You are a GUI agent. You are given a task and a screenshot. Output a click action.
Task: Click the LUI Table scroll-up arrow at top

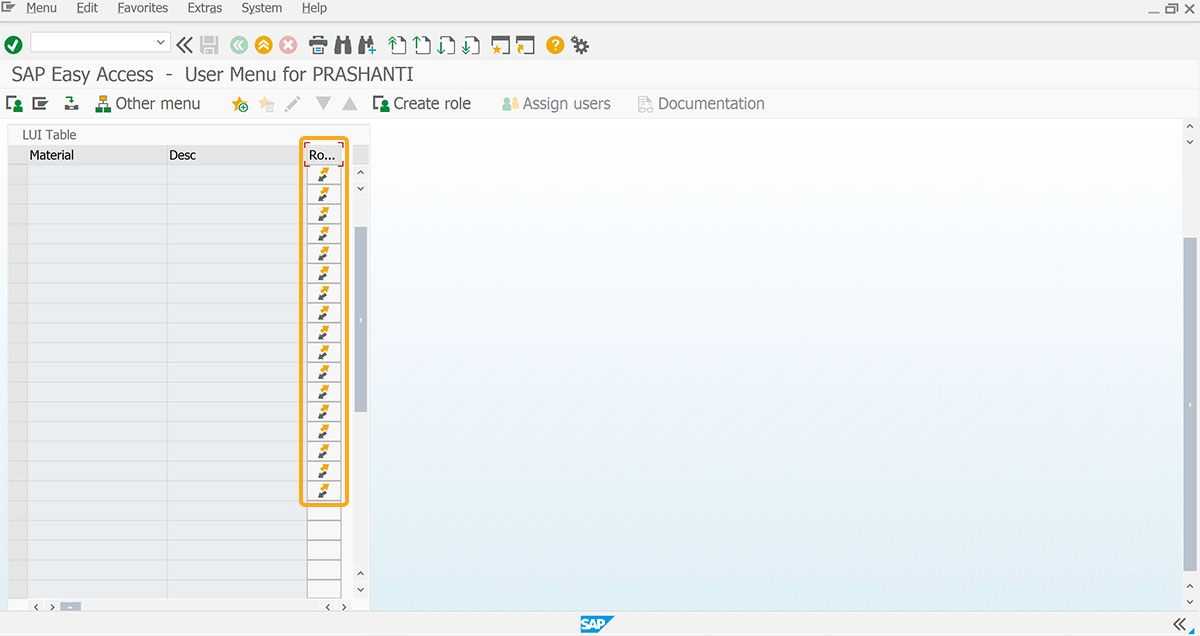(x=361, y=173)
